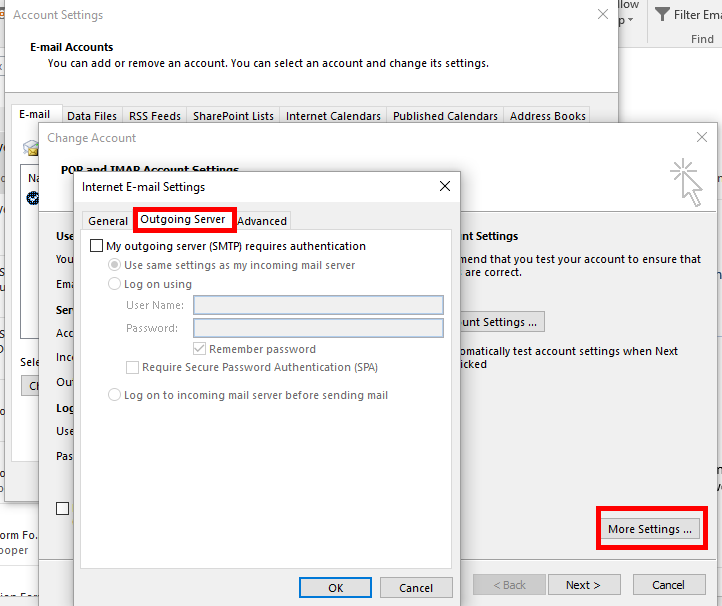The height and width of the screenshot is (606, 722).
Task: Click the Filter Email funnel icon
Action: click(x=662, y=14)
